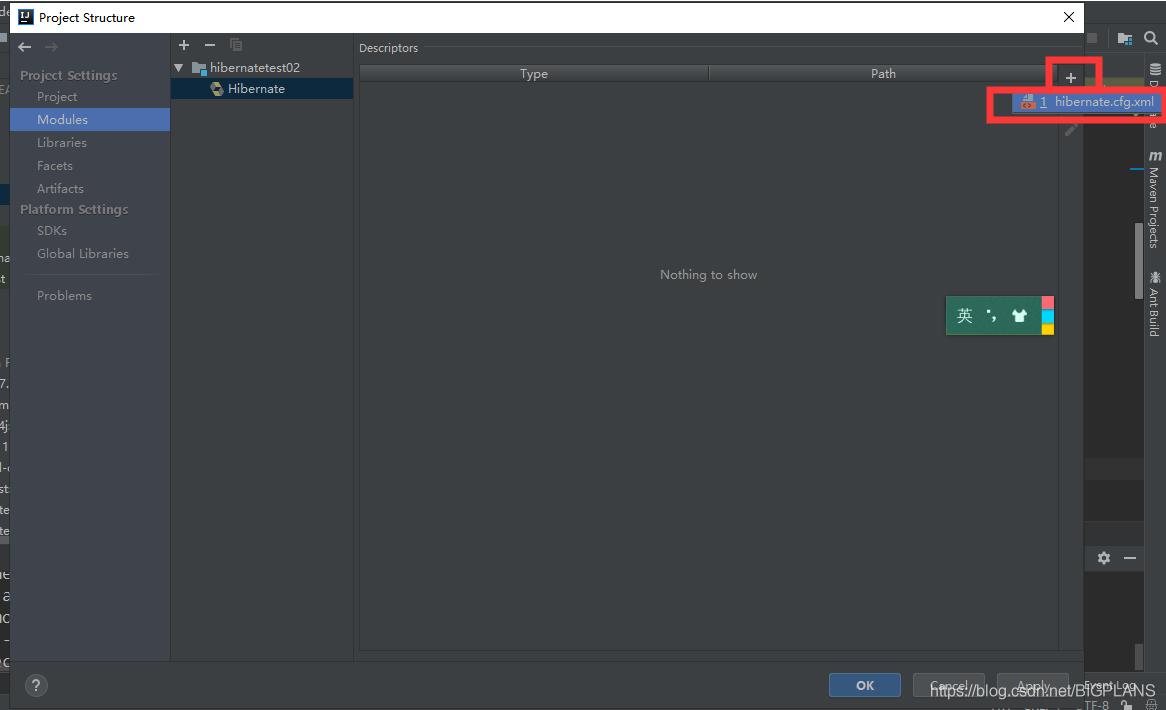This screenshot has width=1166, height=710.
Task: Open the Maven Projects tool window
Action: tap(1154, 199)
